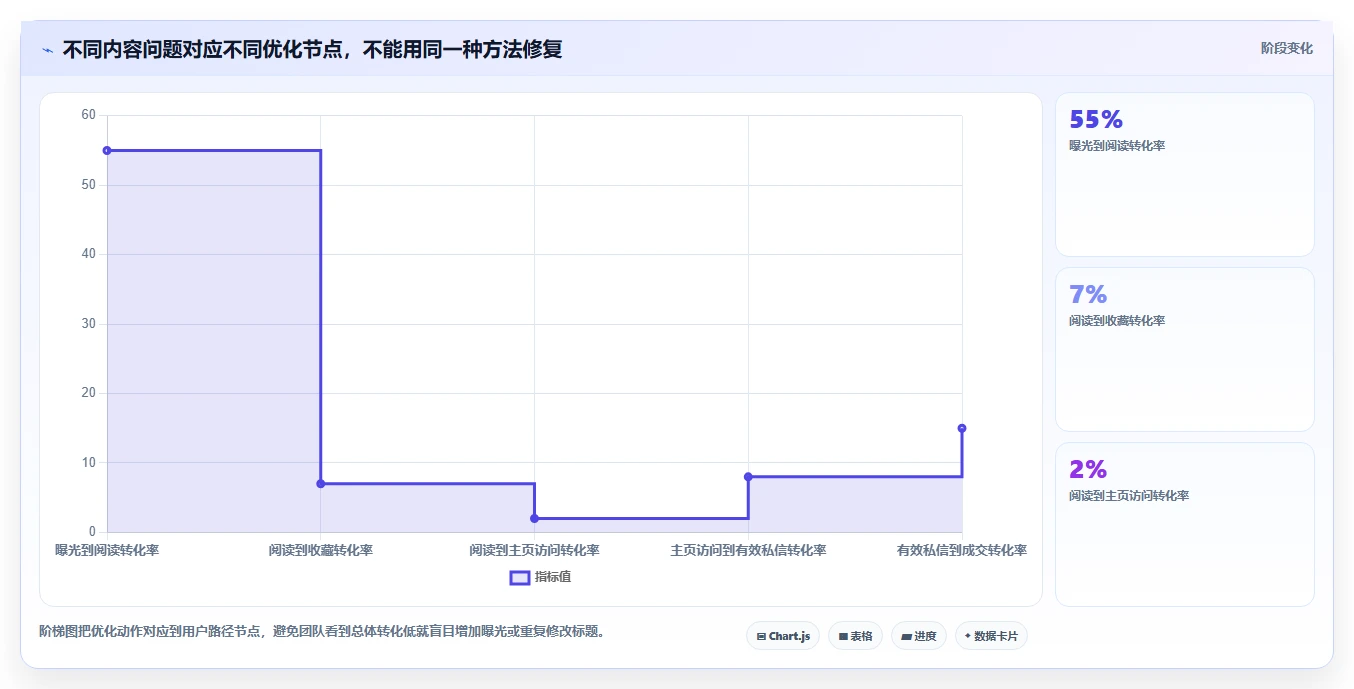Click the data point at 曝光到阅读转化率
The height and width of the screenshot is (689, 1354).
point(107,150)
